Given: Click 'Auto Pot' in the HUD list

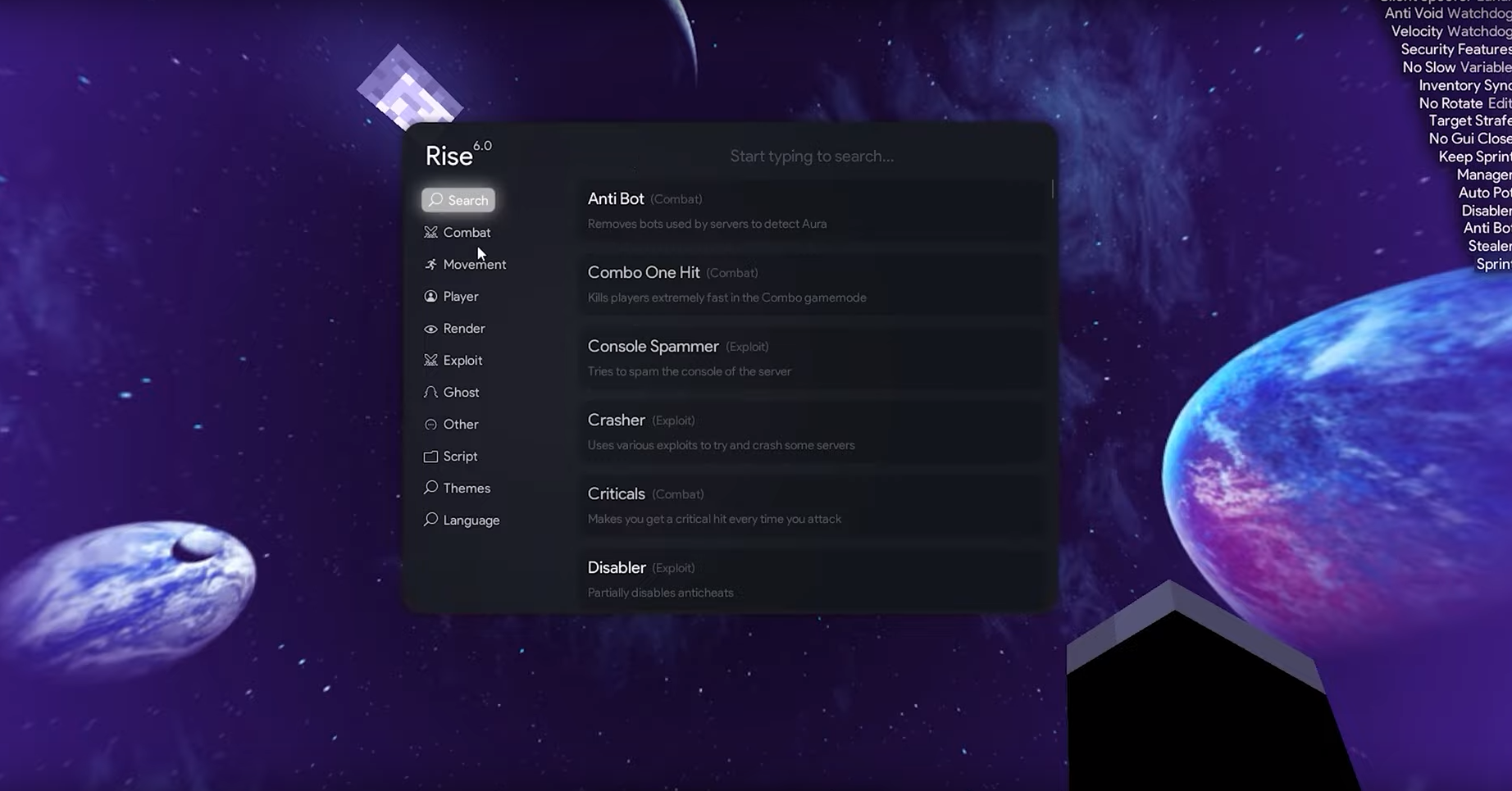Looking at the screenshot, I should click(1485, 193).
